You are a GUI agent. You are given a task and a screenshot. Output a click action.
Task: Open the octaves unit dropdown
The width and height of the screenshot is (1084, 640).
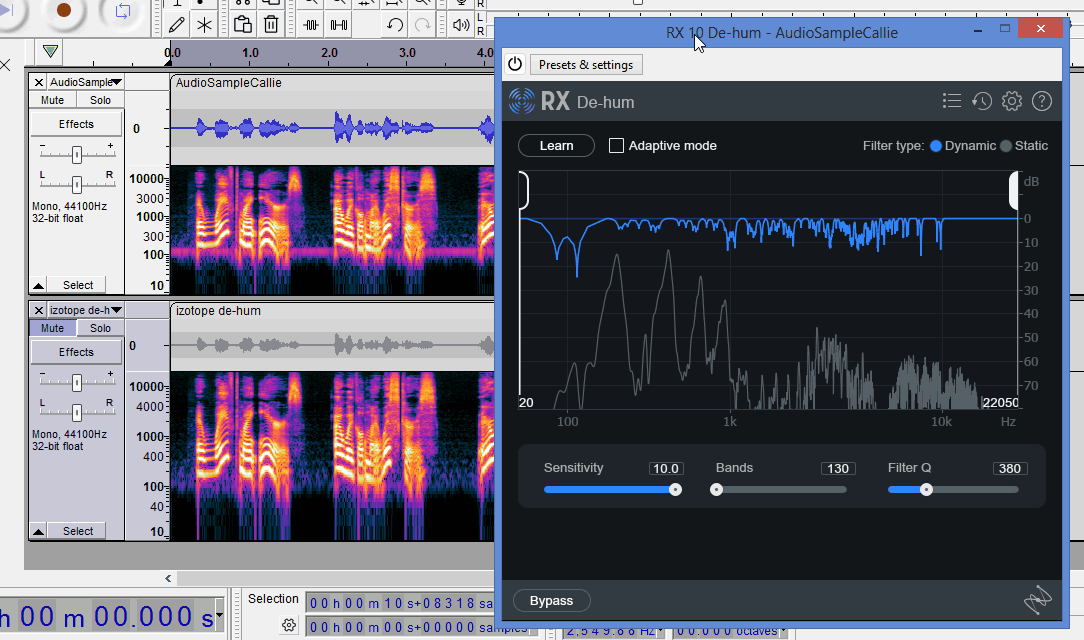[x=783, y=631]
